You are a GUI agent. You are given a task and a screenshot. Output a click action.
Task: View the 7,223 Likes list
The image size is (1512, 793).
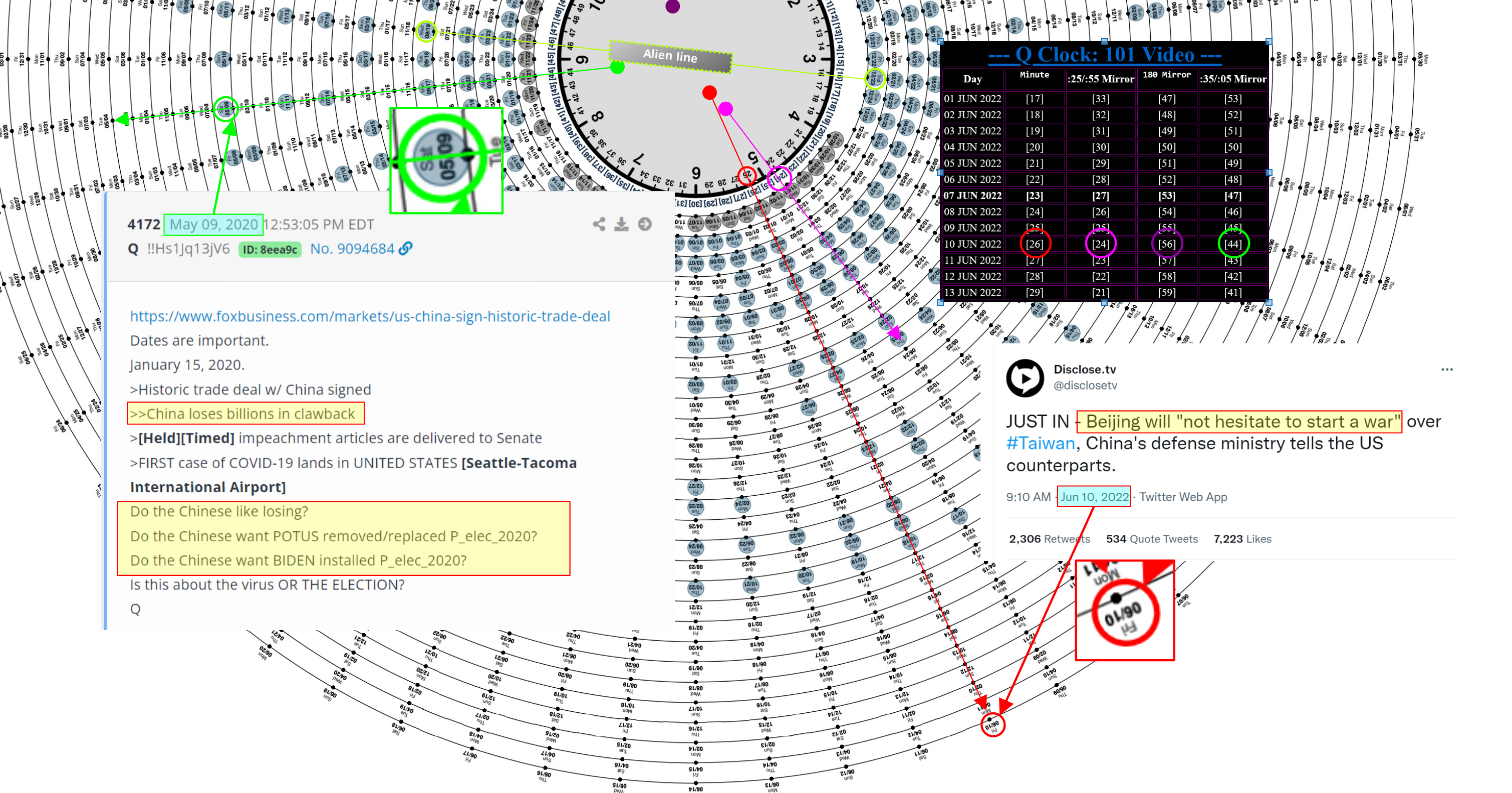[x=1242, y=539]
